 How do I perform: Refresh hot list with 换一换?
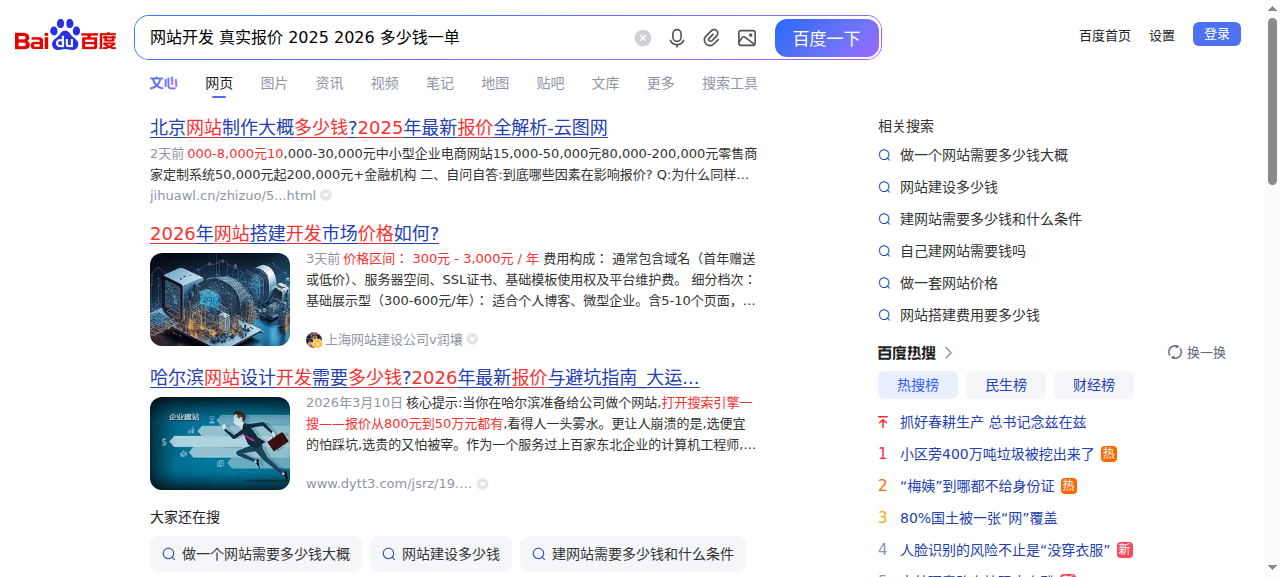1196,353
